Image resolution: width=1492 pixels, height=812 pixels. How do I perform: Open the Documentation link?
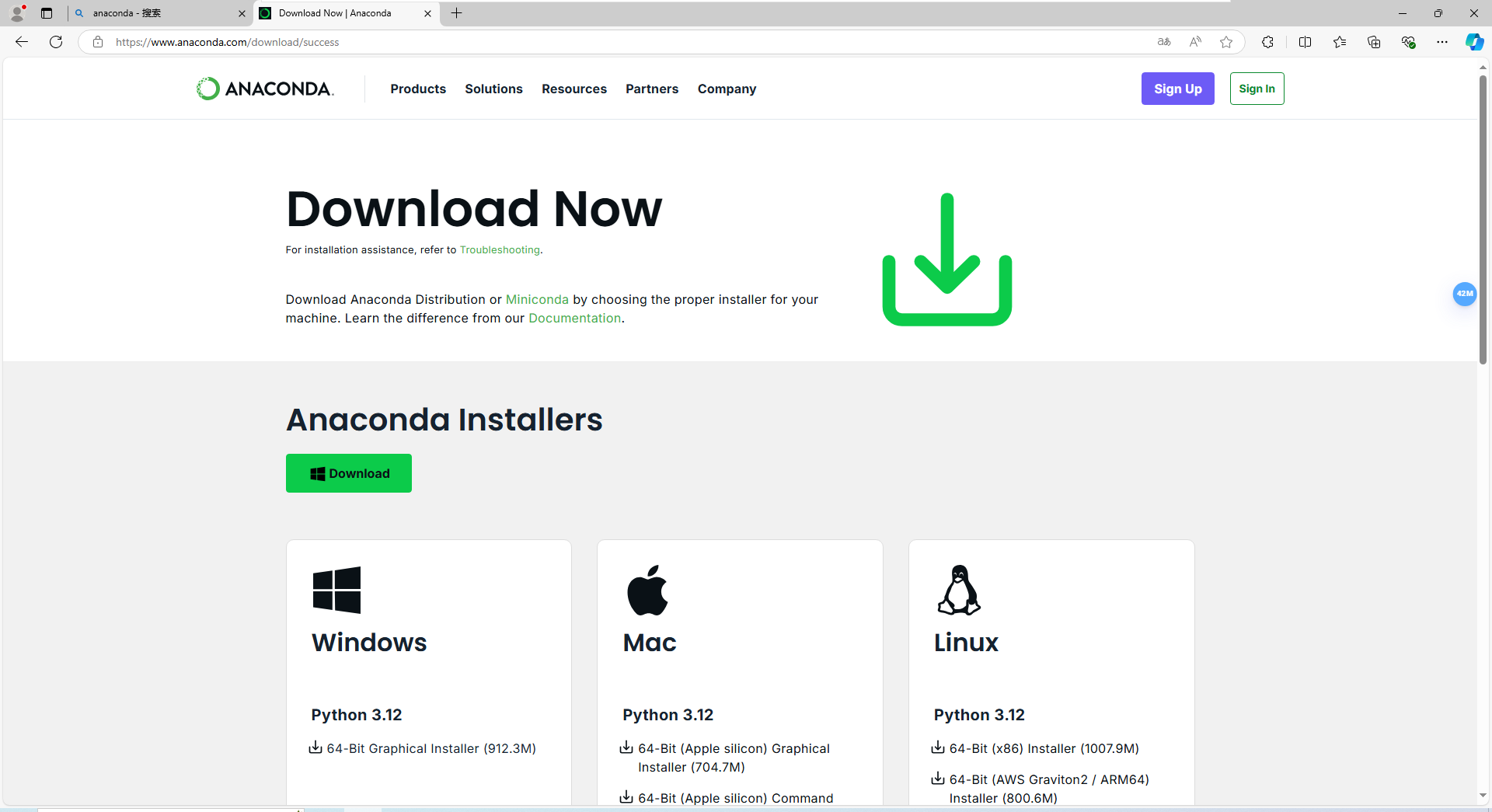[x=574, y=319]
